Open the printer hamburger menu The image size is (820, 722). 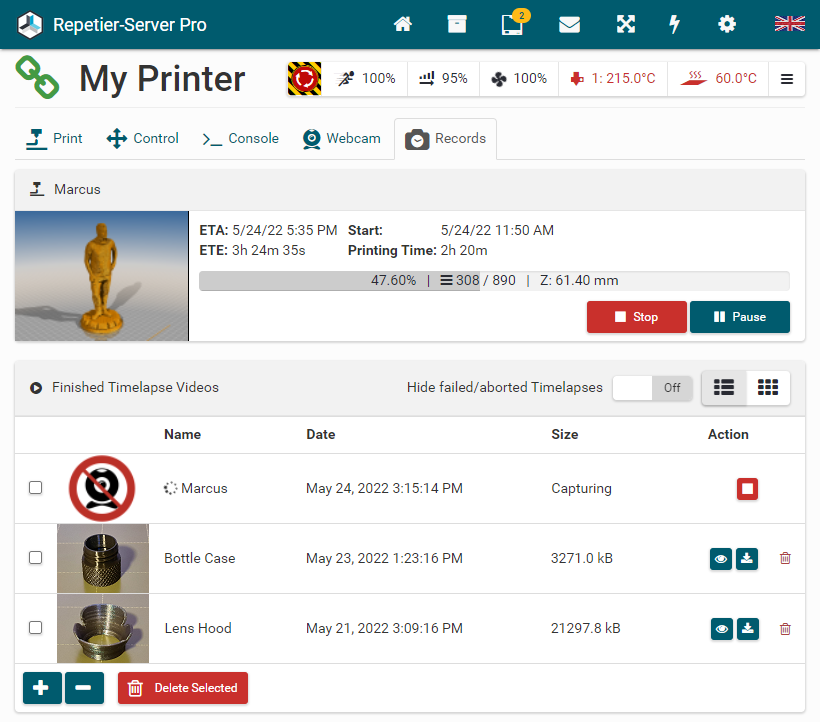pos(787,78)
